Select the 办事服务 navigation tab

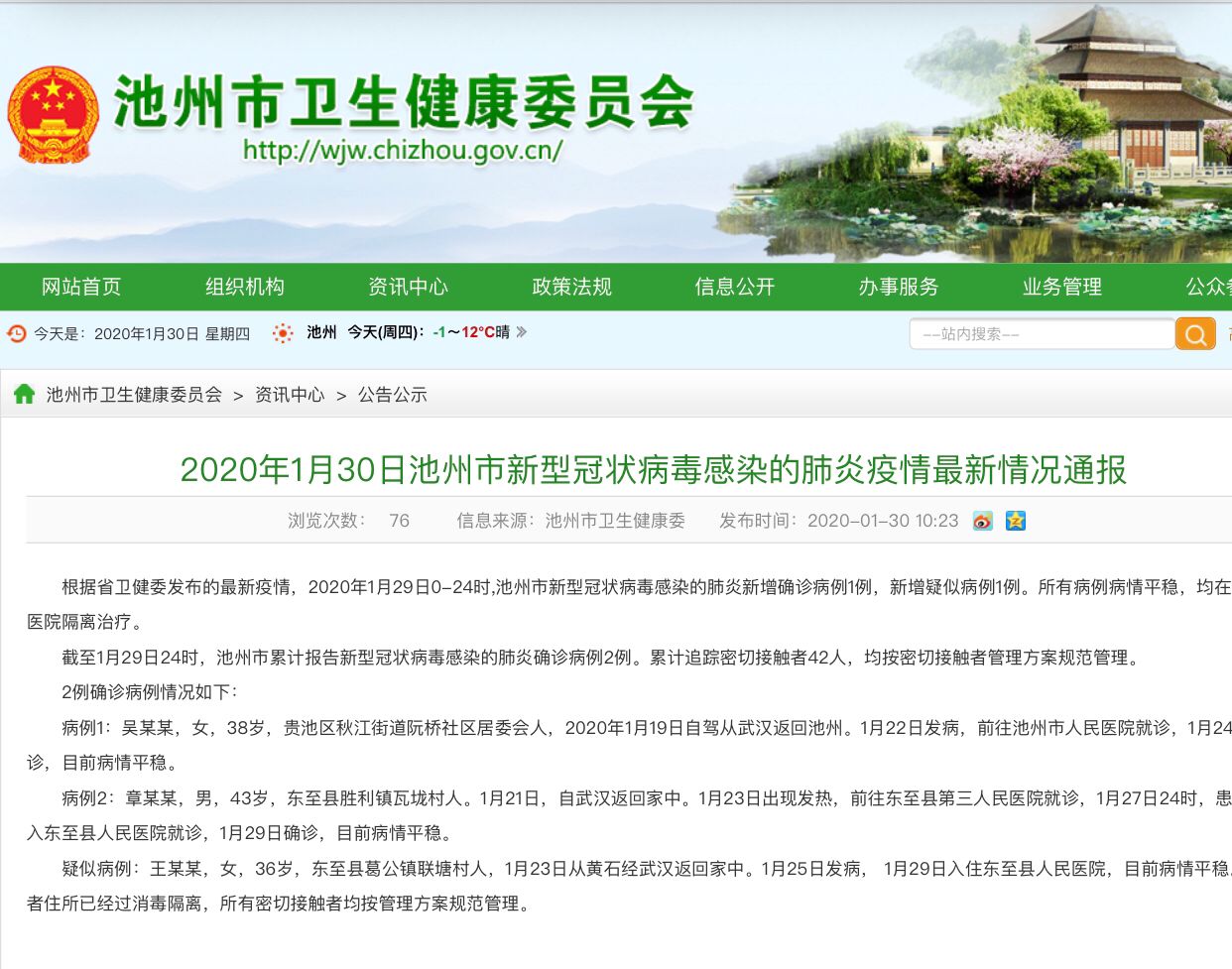(899, 287)
